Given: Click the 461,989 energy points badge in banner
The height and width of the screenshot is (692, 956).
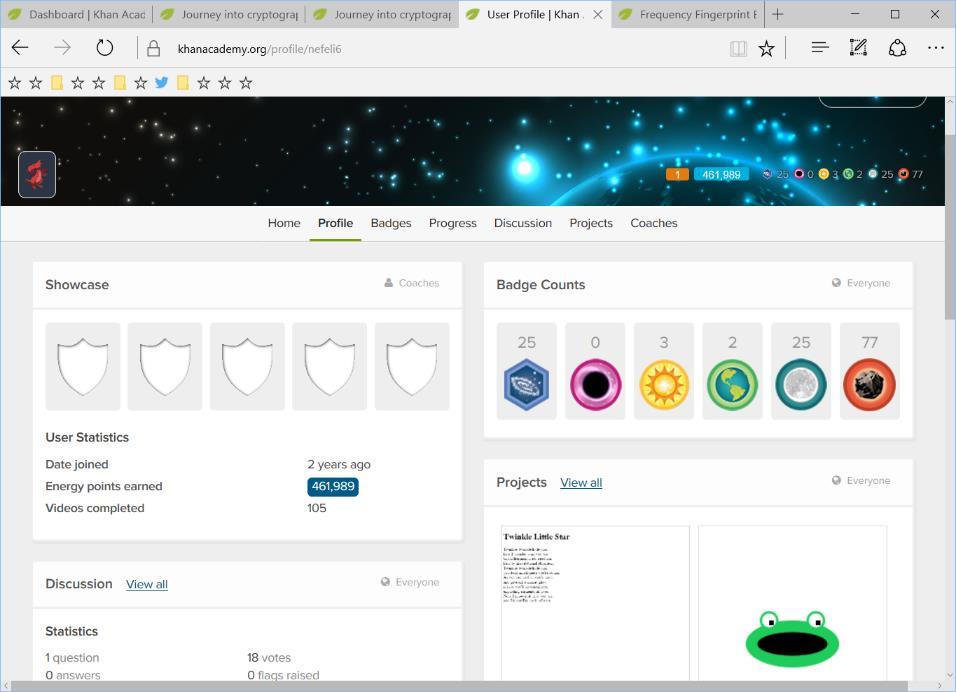Looking at the screenshot, I should [x=721, y=174].
